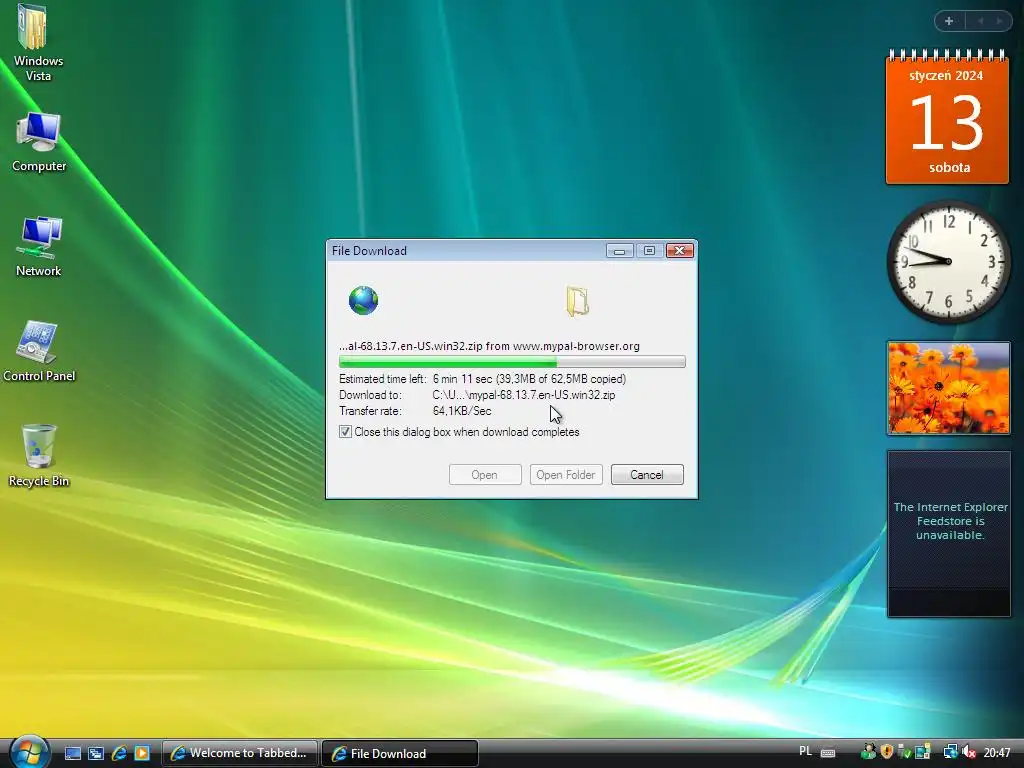Open the Windows Vista folder on desktop
Image resolution: width=1024 pixels, height=768 pixels.
[x=37, y=42]
